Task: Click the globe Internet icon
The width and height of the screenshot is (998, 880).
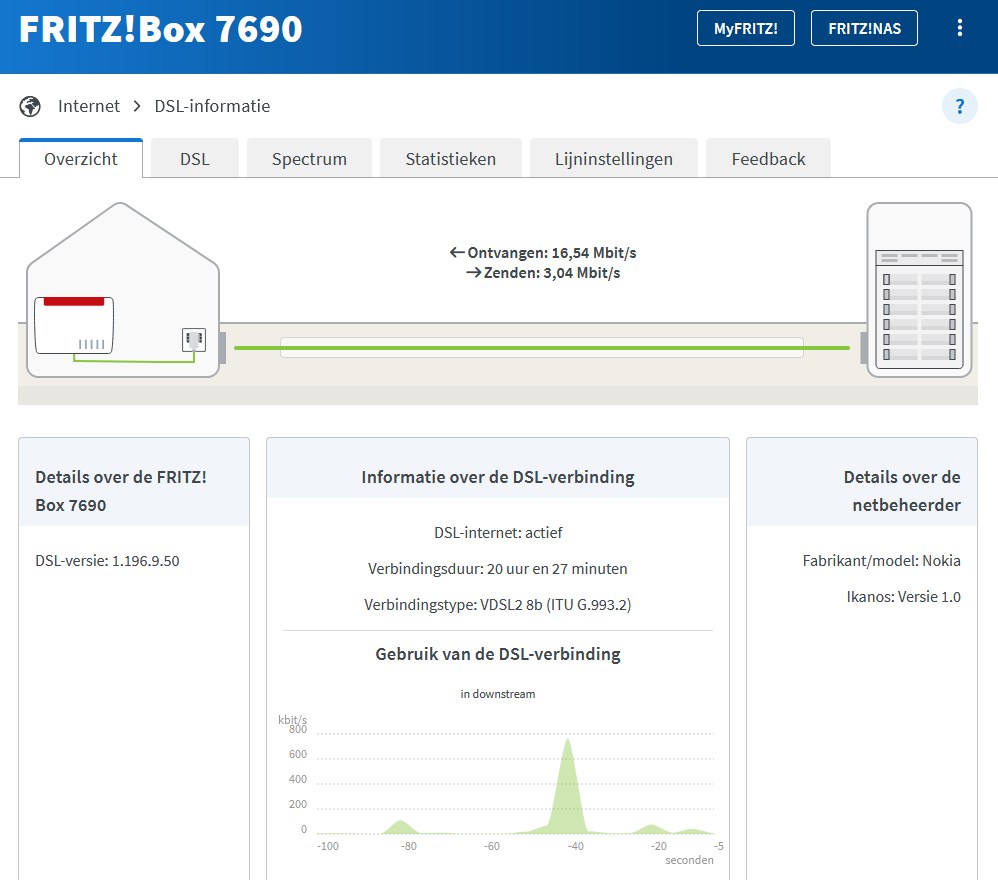Action: tap(30, 106)
